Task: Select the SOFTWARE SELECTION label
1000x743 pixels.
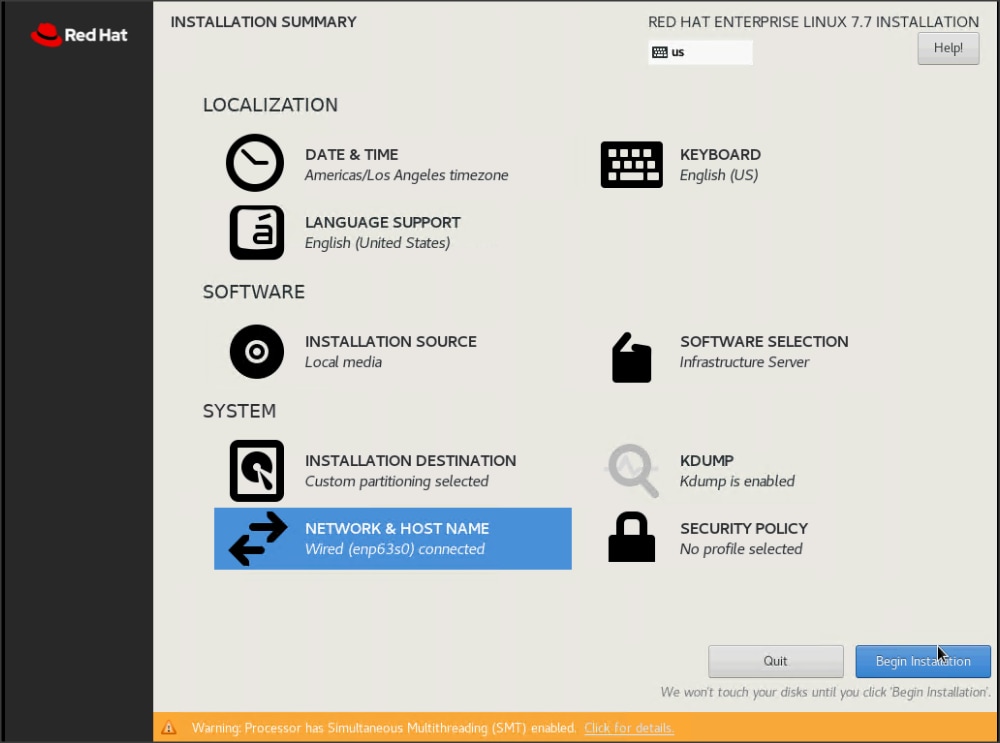Action: 764,341
